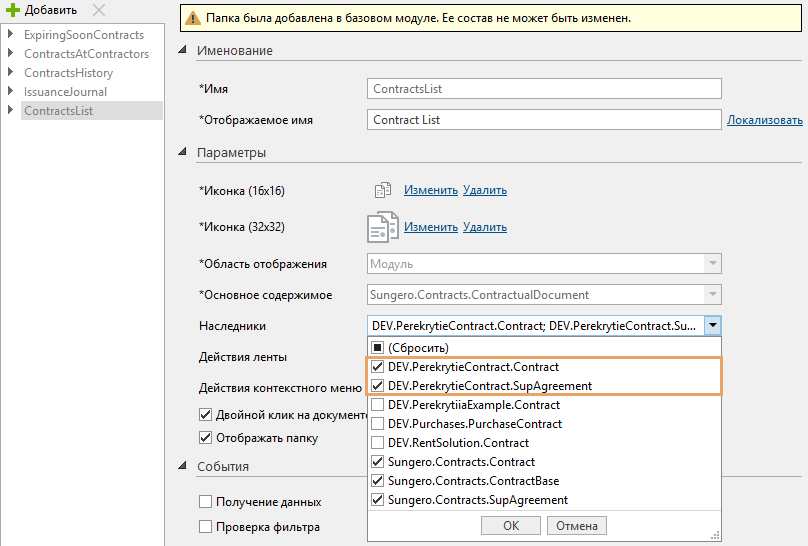Collapse the Именование section
The height and width of the screenshot is (546, 808).
pyautogui.click(x=182, y=51)
